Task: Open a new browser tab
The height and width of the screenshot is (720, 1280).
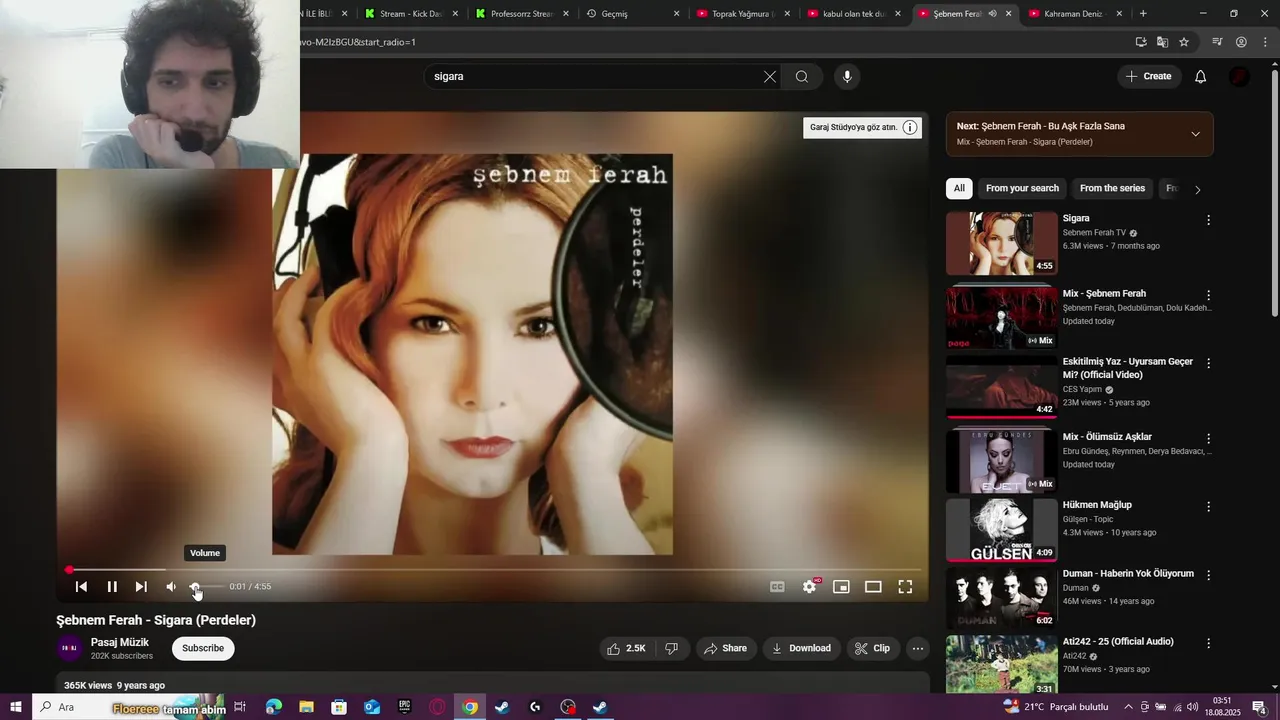Action: click(1143, 14)
